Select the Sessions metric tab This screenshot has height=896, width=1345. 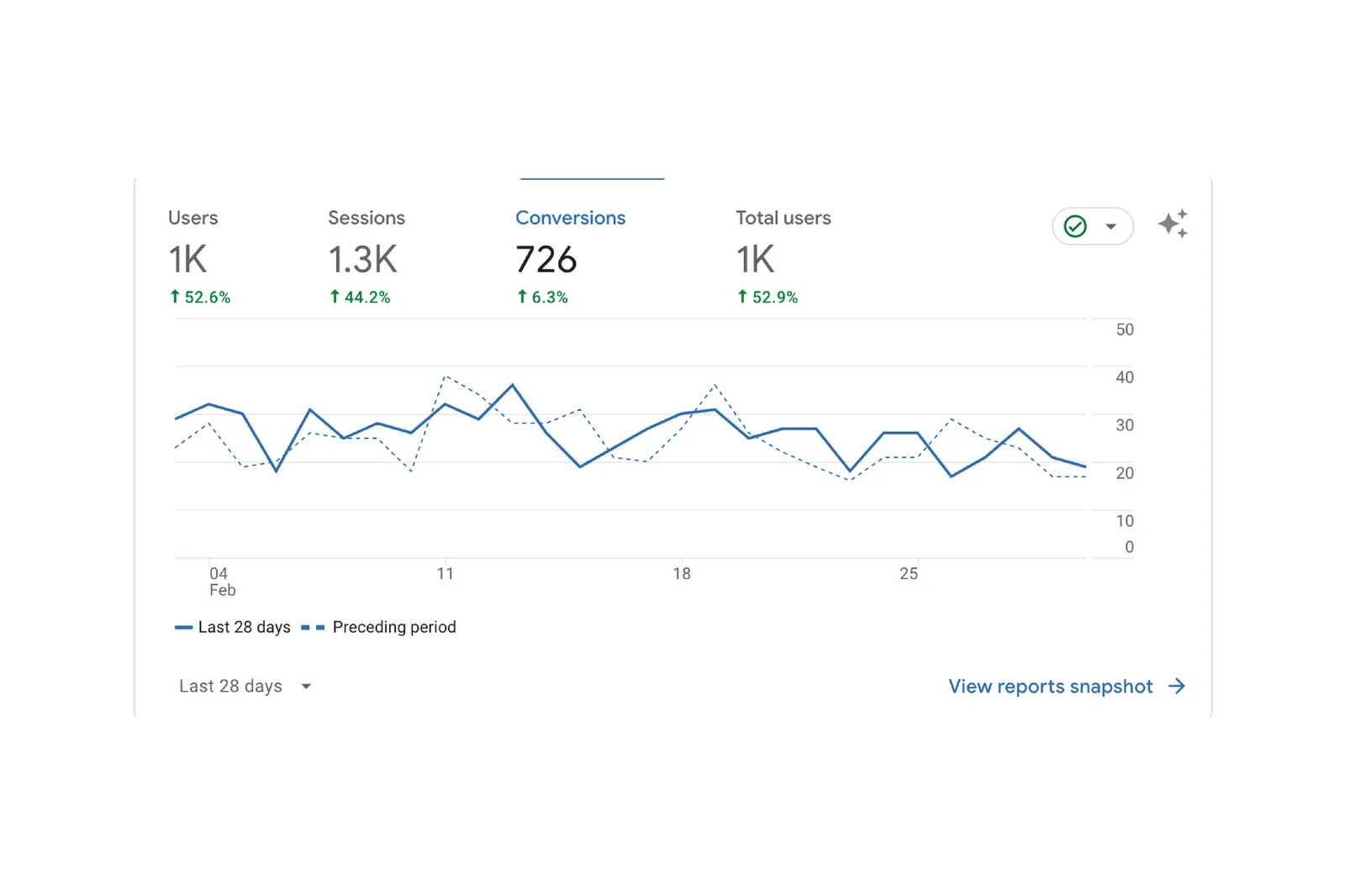pos(367,256)
